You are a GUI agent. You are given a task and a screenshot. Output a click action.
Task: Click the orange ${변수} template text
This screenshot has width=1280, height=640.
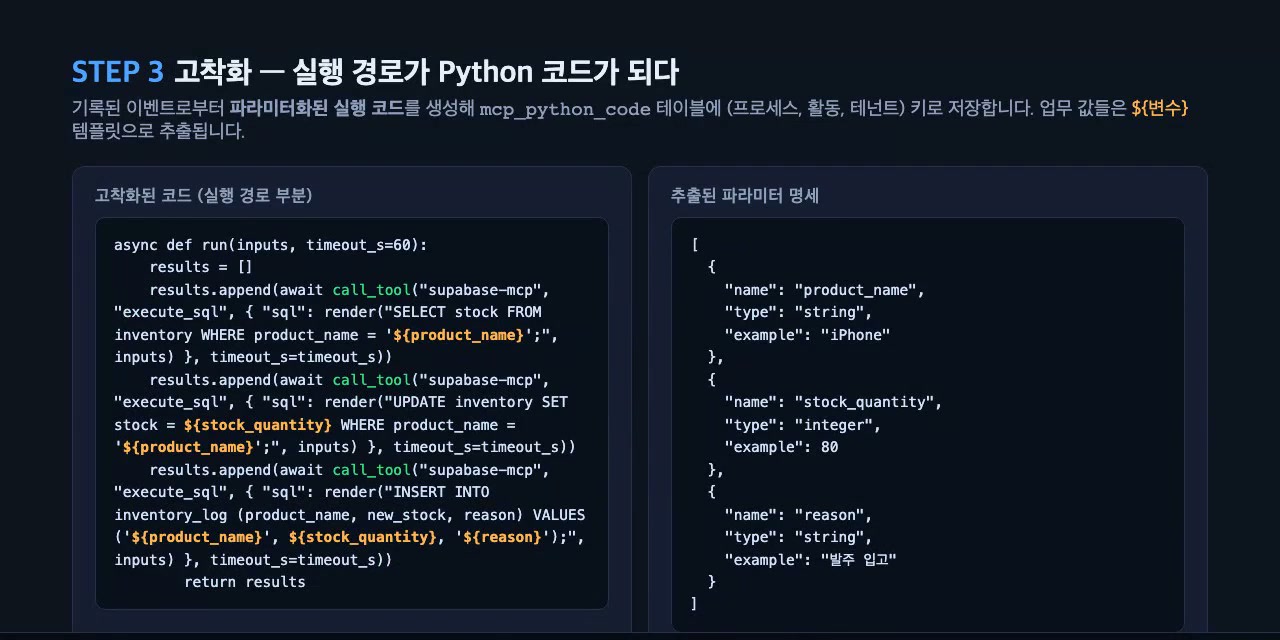point(1159,108)
